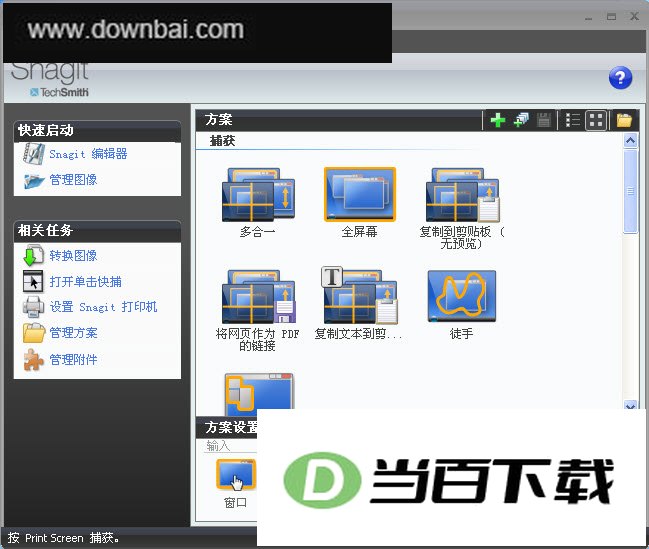The height and width of the screenshot is (549, 649).
Task: Open the Snagit 编辑器 icon
Action: coord(34,154)
